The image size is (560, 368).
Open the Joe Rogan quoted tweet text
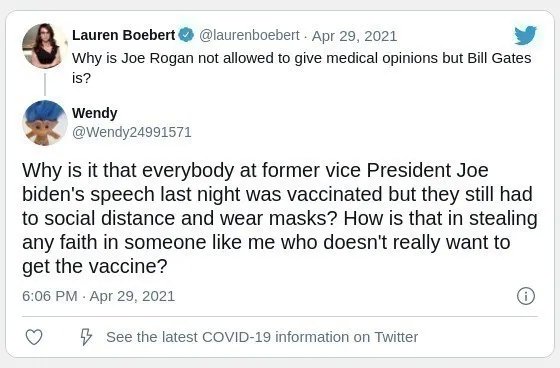click(x=302, y=68)
